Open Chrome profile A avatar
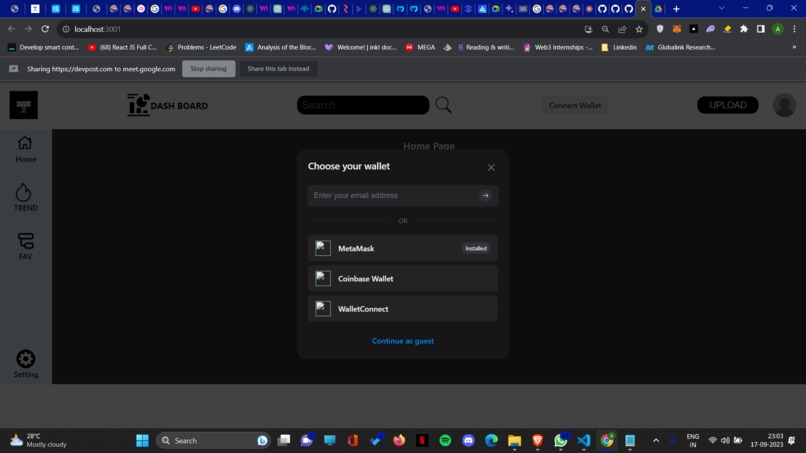This screenshot has width=806, height=453. [x=778, y=29]
